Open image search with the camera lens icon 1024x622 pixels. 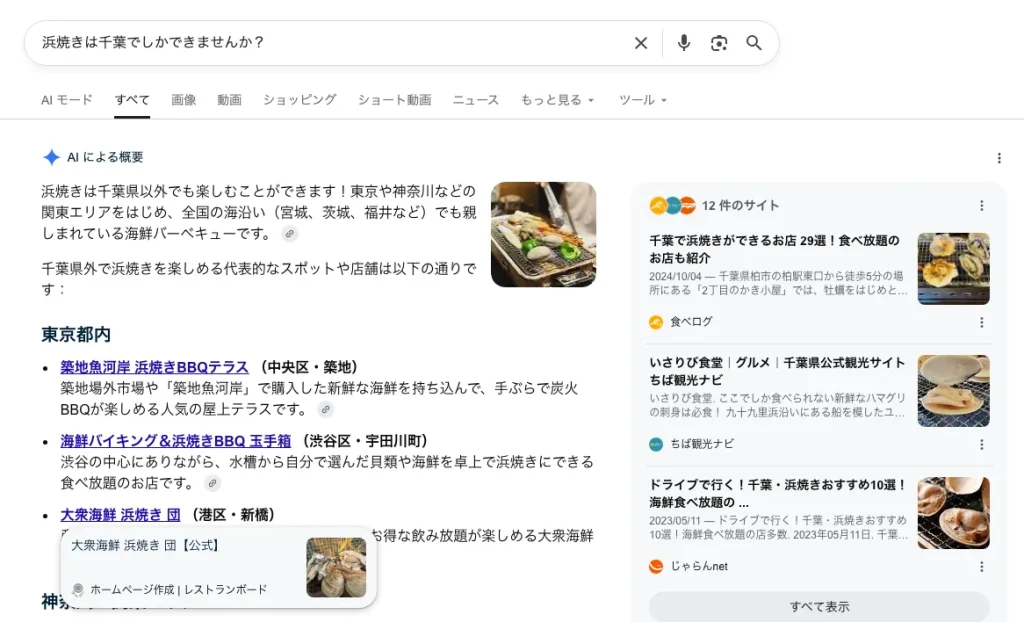(x=719, y=43)
